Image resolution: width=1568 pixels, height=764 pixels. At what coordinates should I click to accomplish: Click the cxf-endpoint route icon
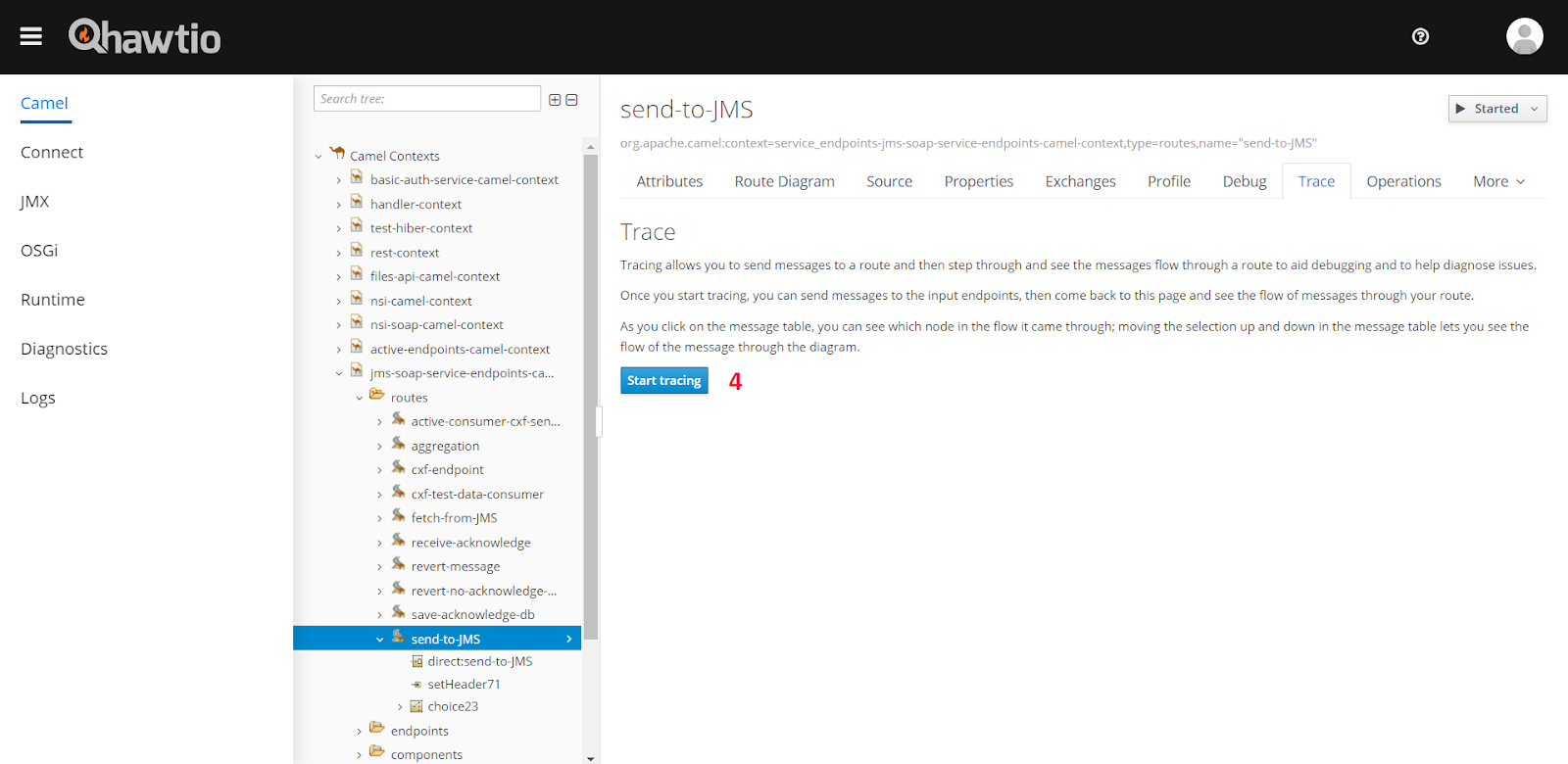398,467
